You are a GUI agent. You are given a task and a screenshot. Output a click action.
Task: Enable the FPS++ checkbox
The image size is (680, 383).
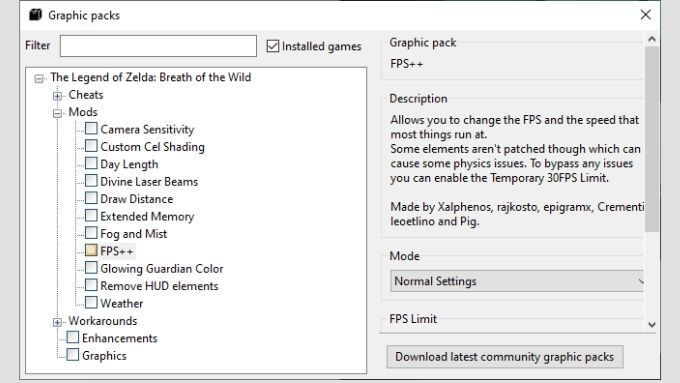pyautogui.click(x=91, y=250)
